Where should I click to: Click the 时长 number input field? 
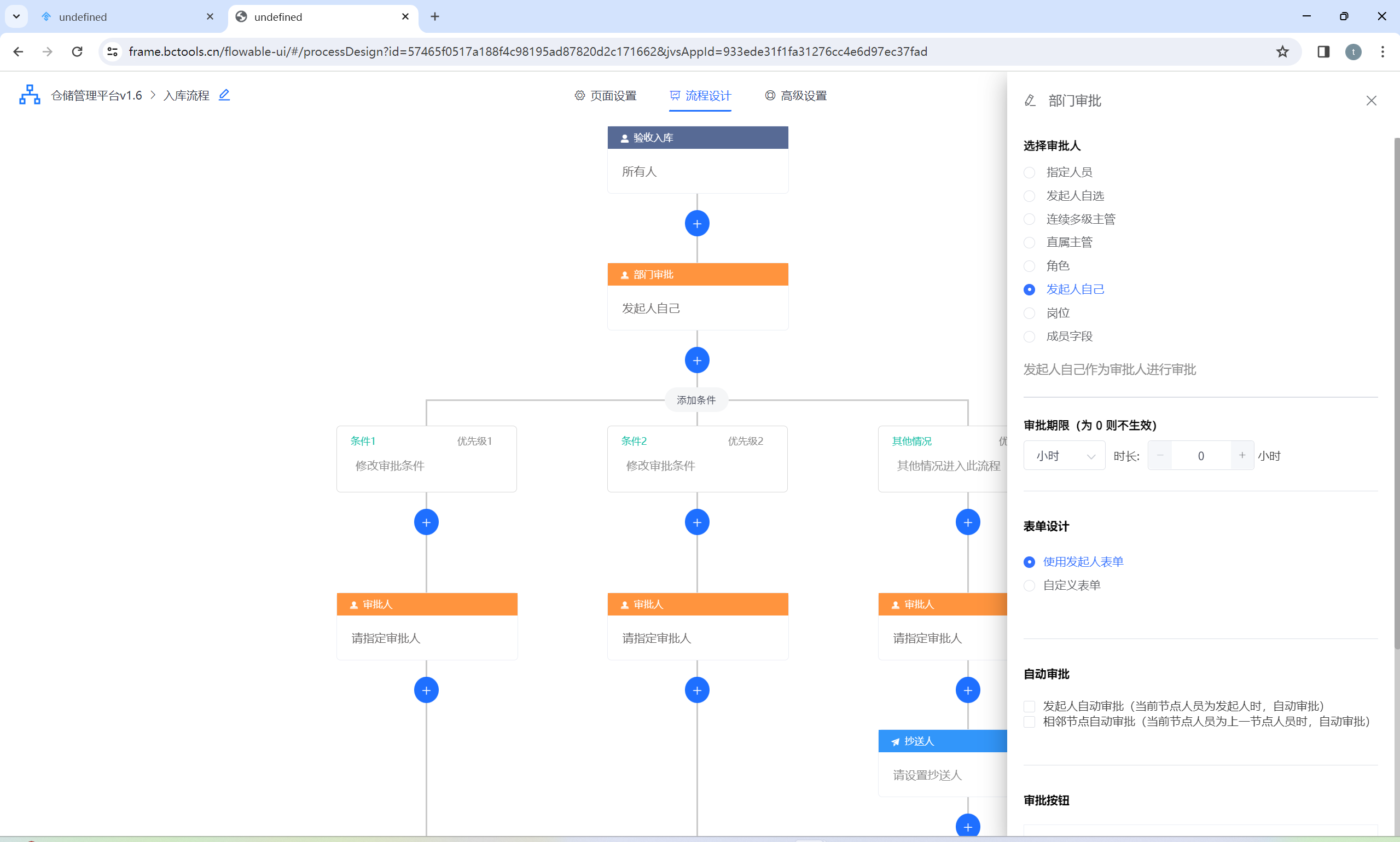[1200, 456]
